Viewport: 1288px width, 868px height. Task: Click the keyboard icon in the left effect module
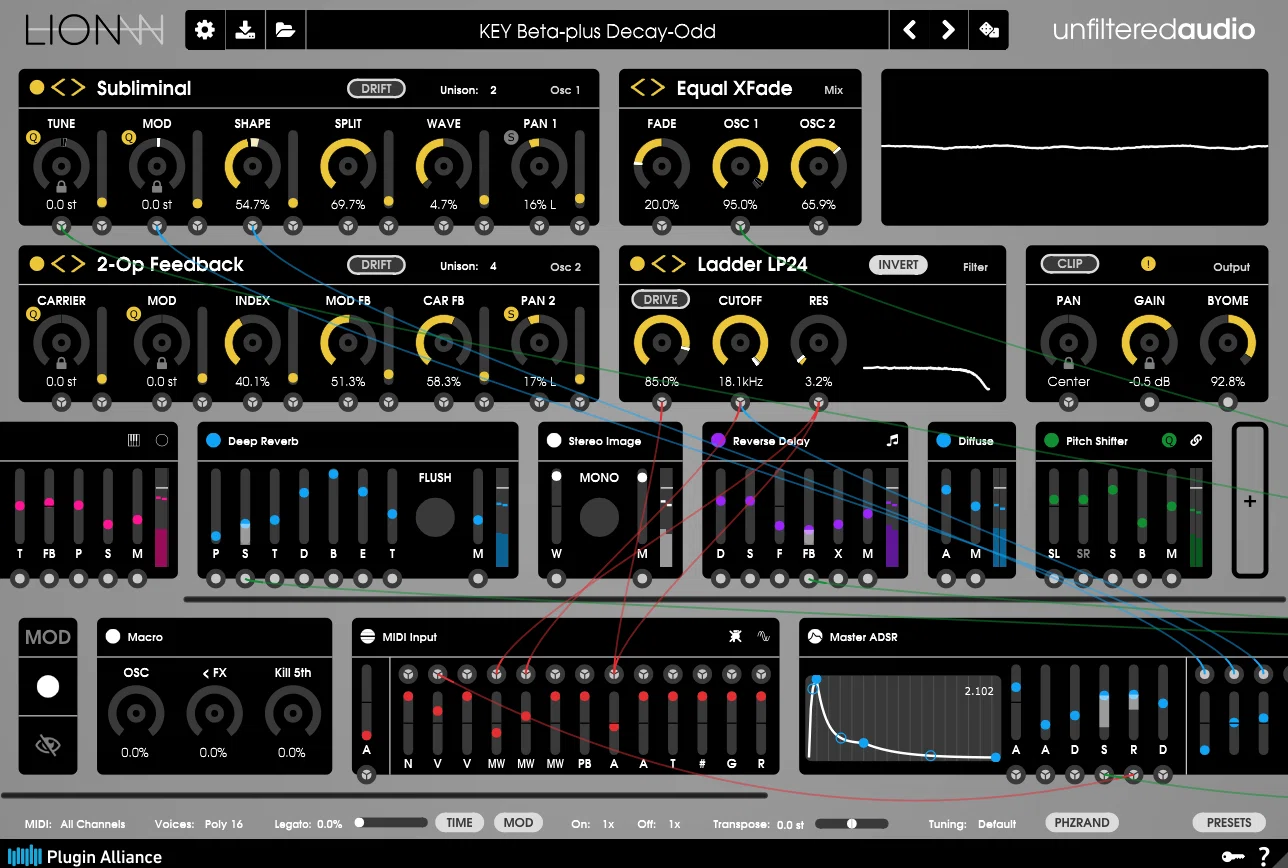[134, 440]
